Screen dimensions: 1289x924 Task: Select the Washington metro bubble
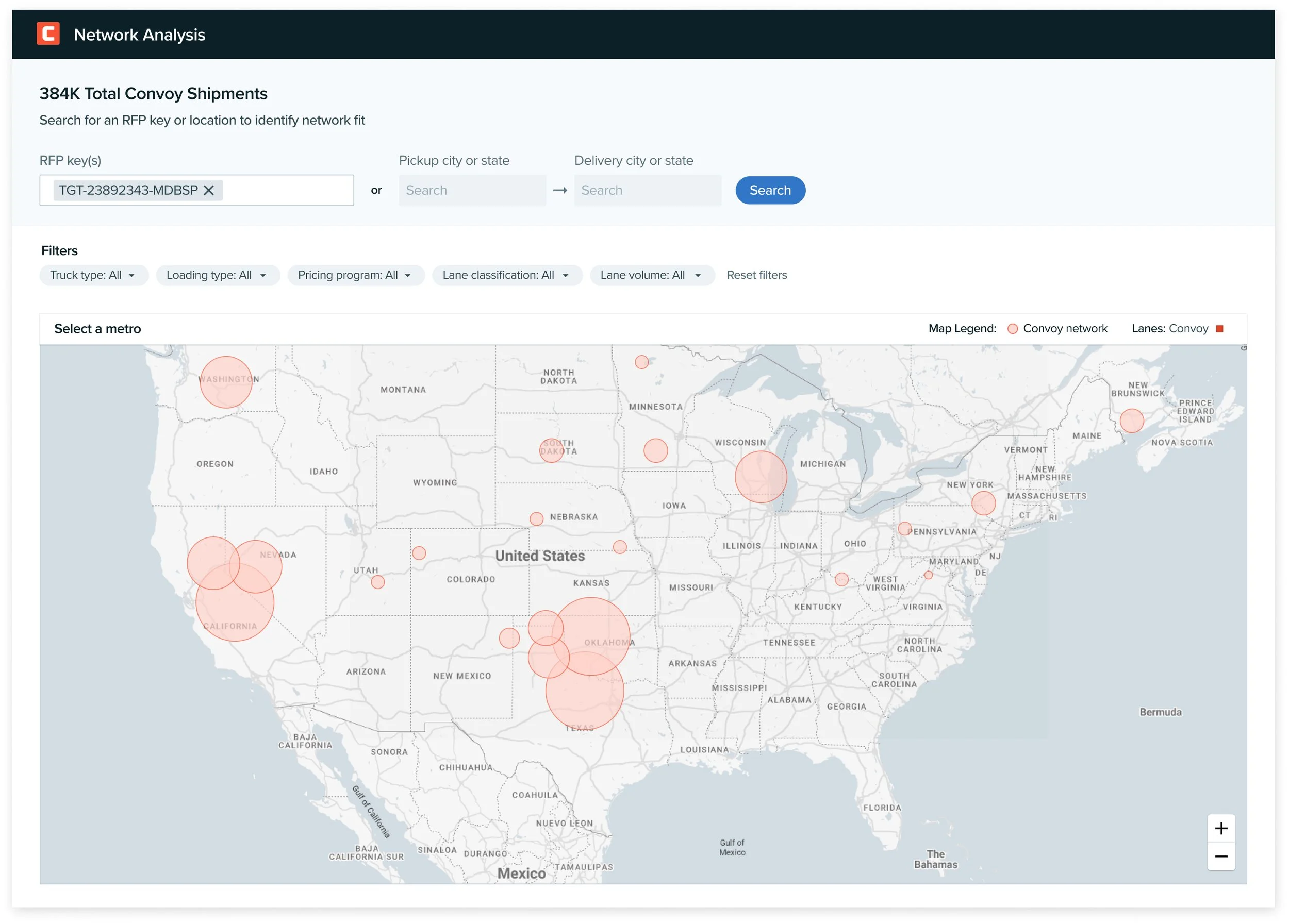coord(226,382)
